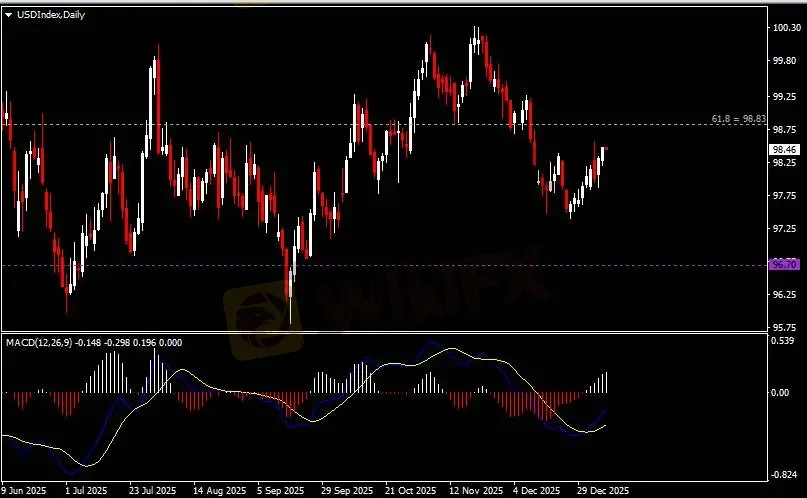The height and width of the screenshot is (498, 807).
Task: Click the 29 Dec 2025 date label
Action: 605,491
